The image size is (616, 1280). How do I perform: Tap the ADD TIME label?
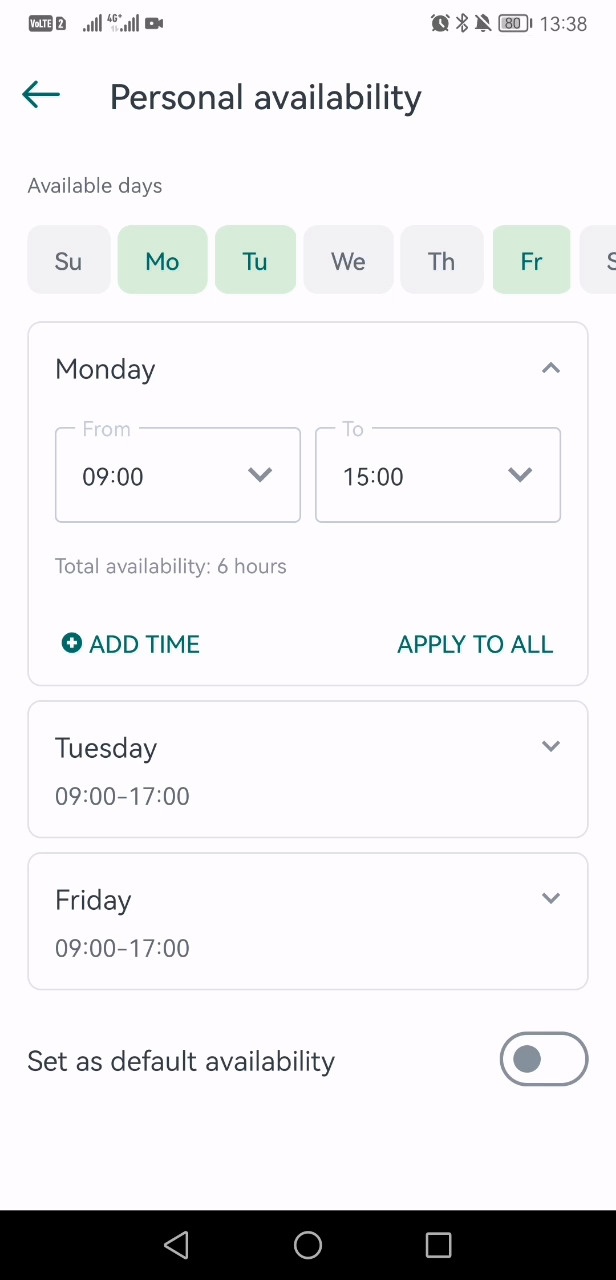pyautogui.click(x=145, y=644)
